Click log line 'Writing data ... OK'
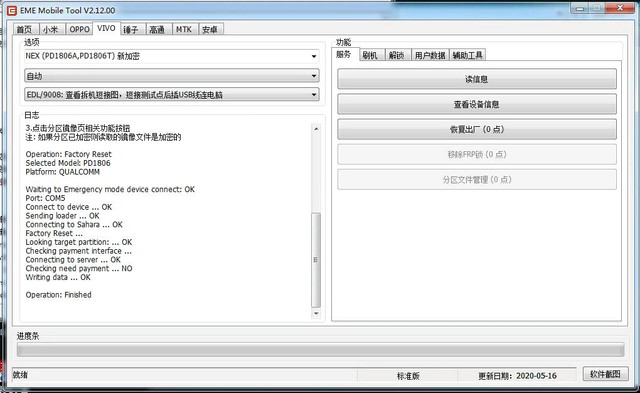 point(58,277)
